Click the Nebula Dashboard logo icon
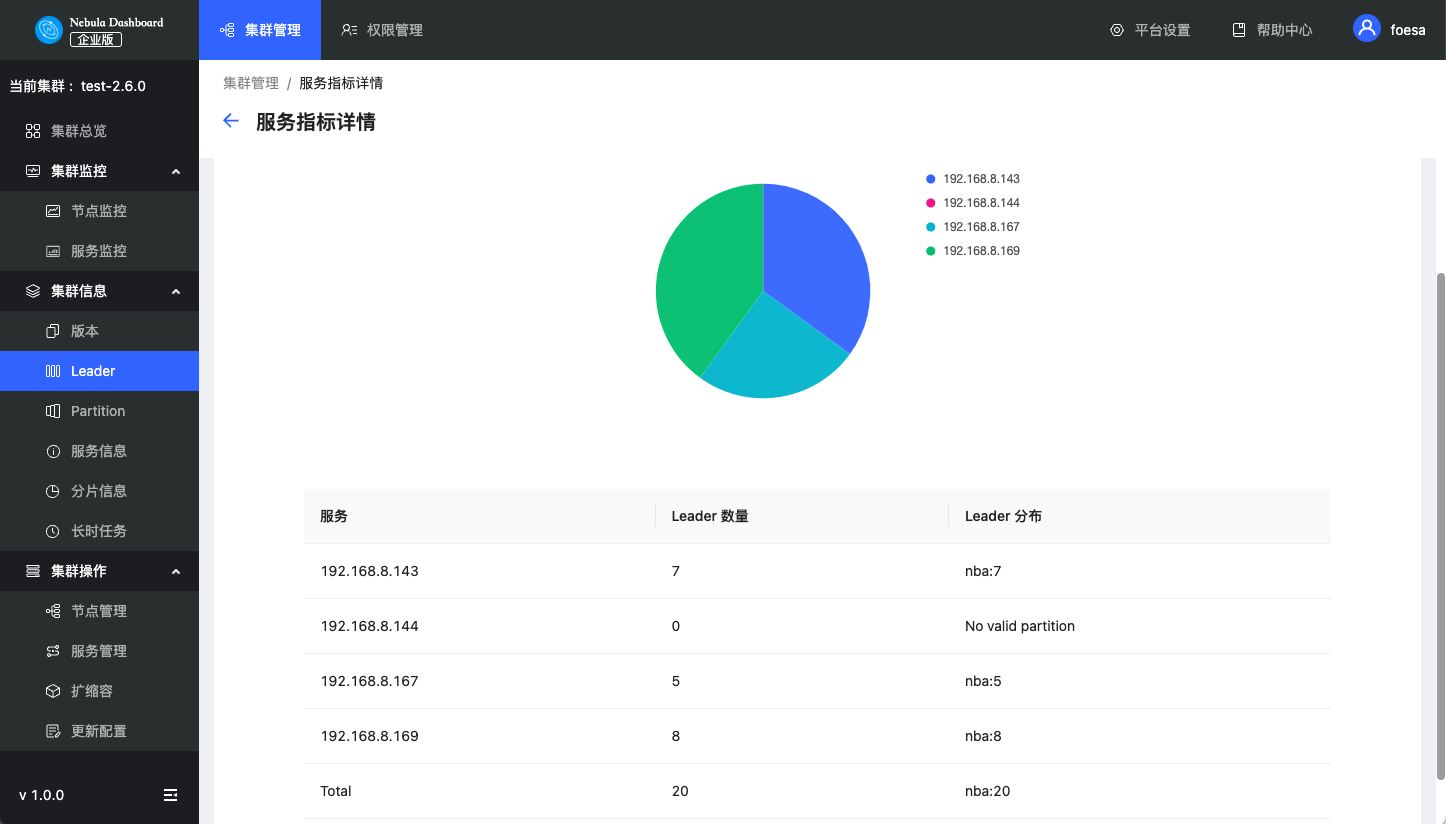 click(x=48, y=30)
